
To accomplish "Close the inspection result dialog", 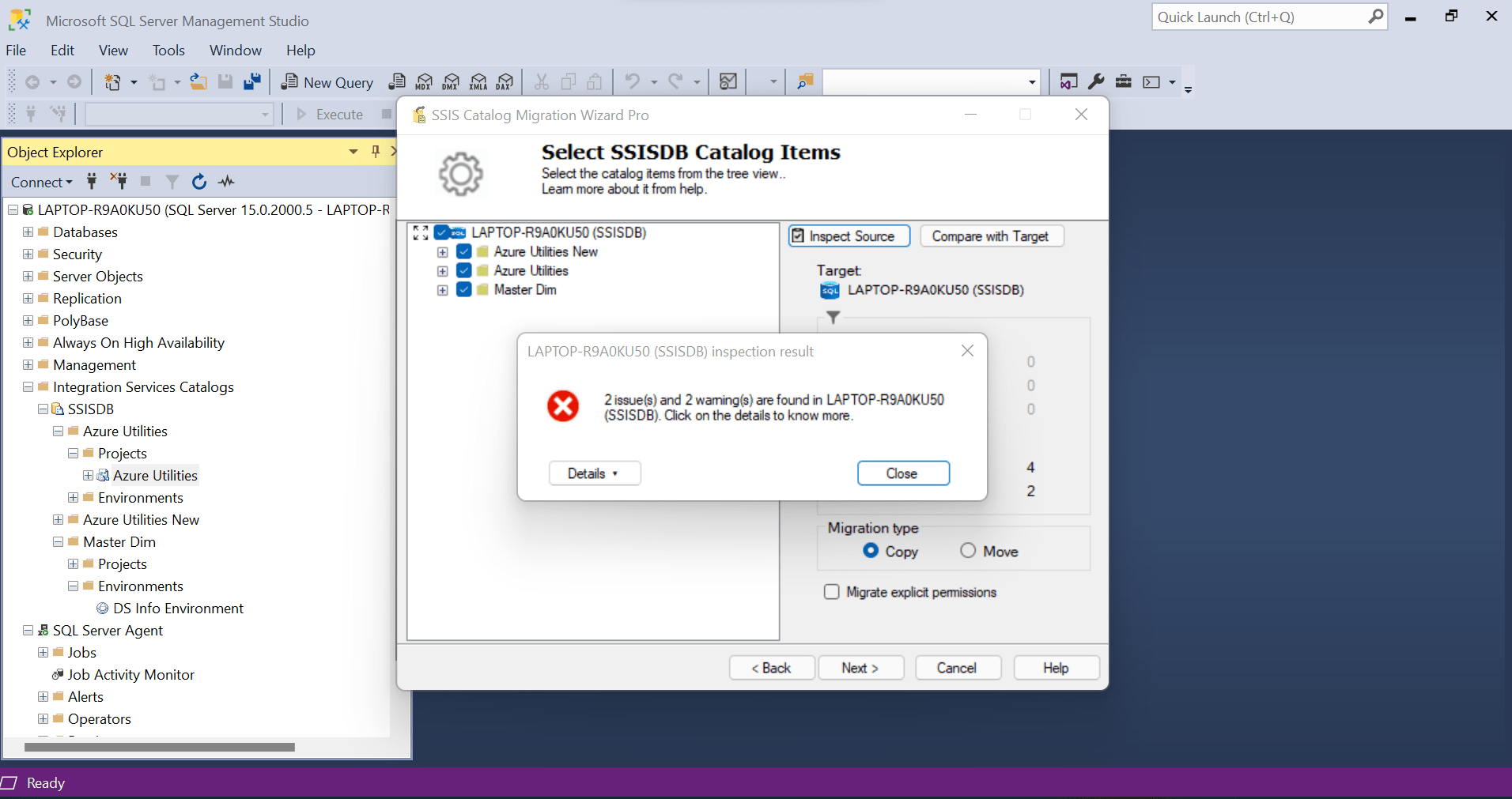I will (902, 473).
